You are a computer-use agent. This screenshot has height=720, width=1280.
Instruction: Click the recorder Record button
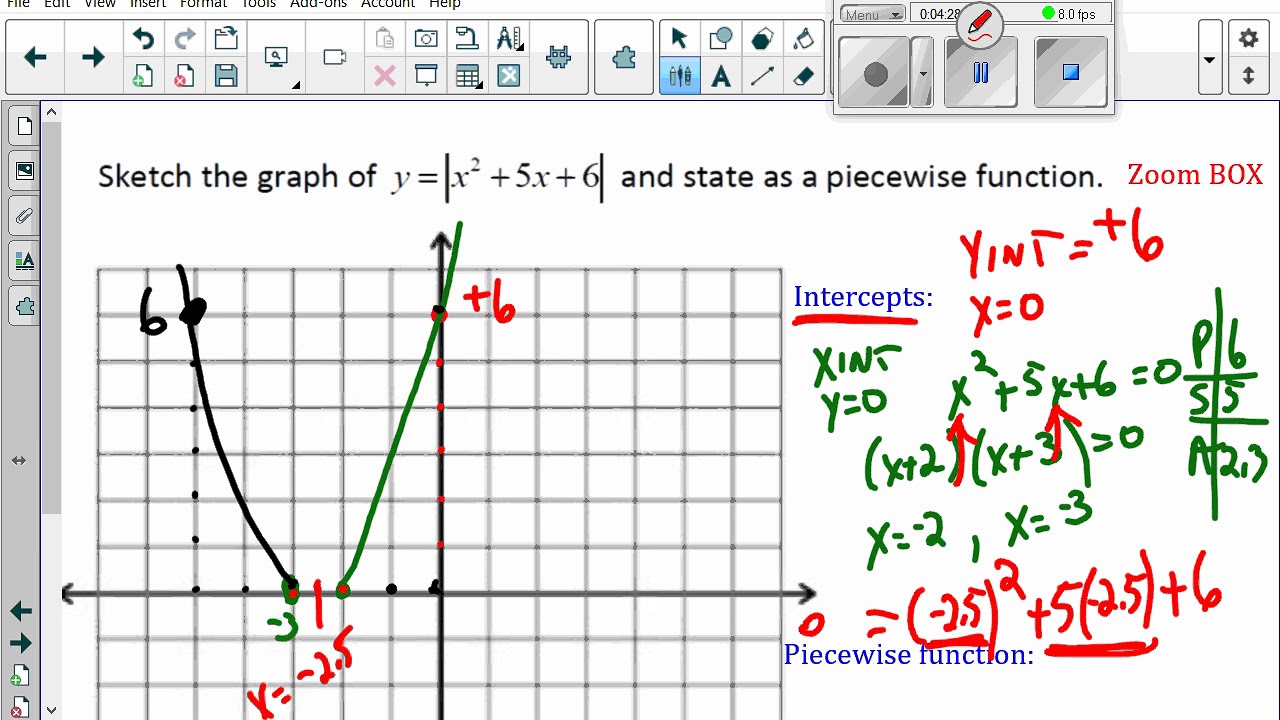pos(875,72)
